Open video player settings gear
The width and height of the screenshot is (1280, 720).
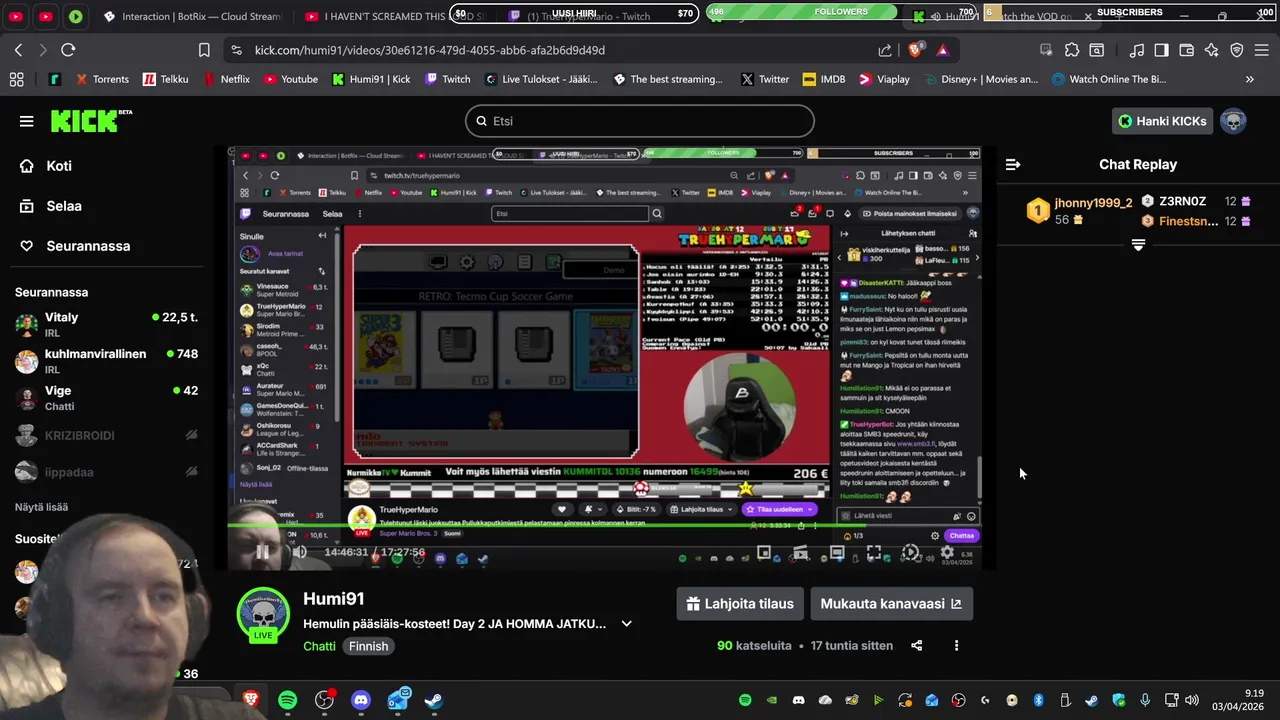pyautogui.click(x=947, y=552)
